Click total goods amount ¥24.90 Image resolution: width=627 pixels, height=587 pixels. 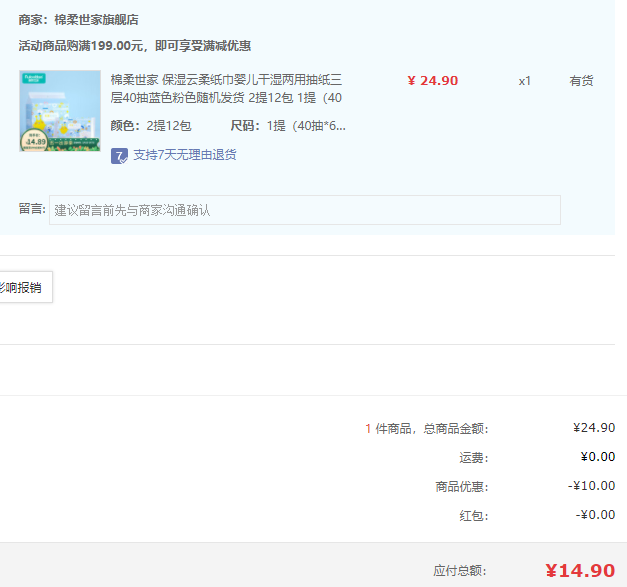coord(594,428)
